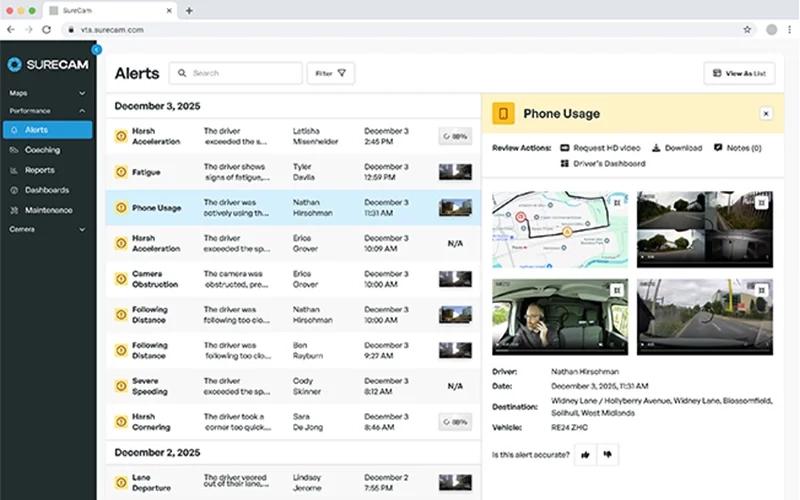Open Driver's Dashboard link

tap(603, 164)
